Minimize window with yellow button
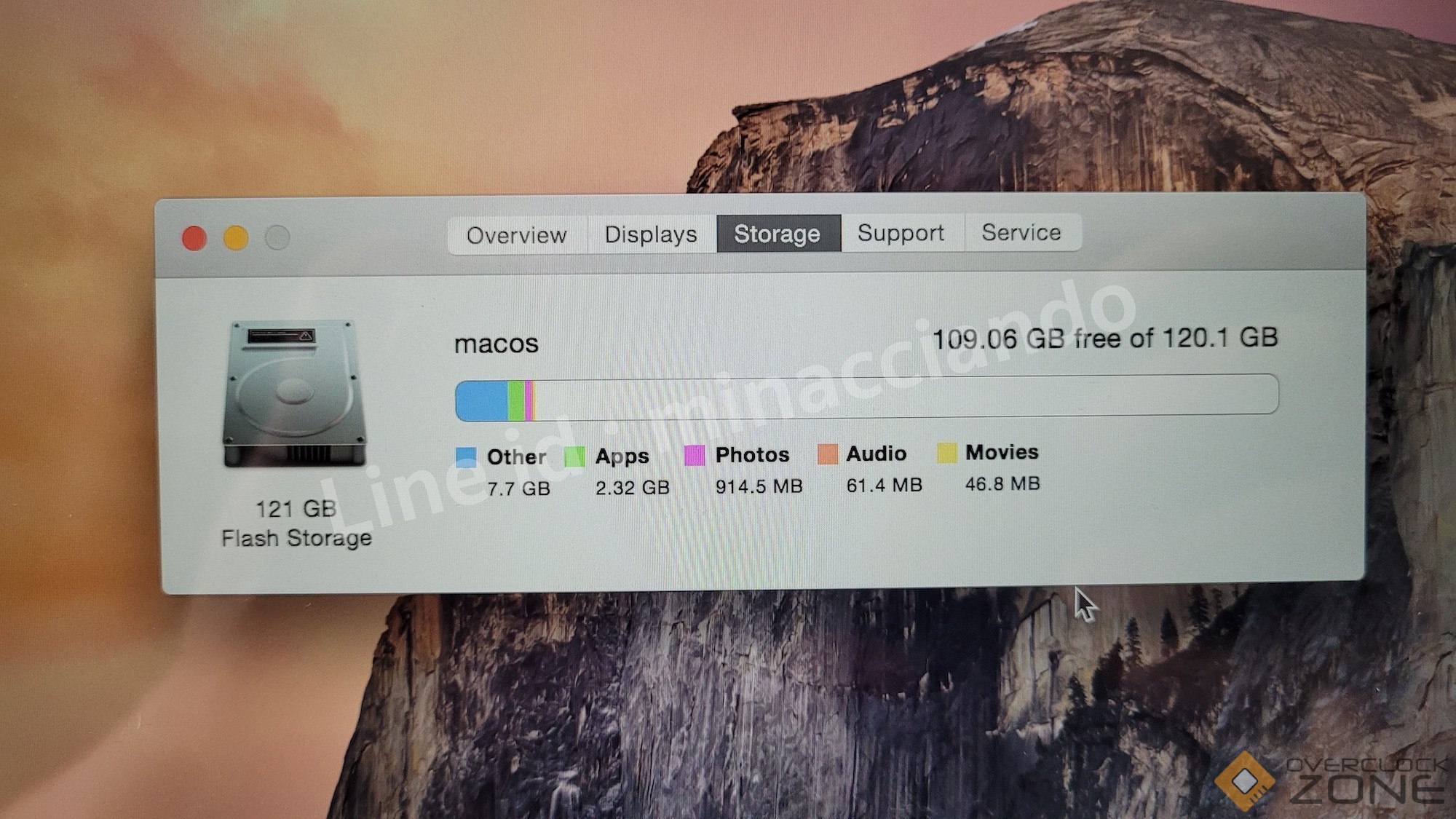Image resolution: width=1456 pixels, height=819 pixels. pos(236,238)
